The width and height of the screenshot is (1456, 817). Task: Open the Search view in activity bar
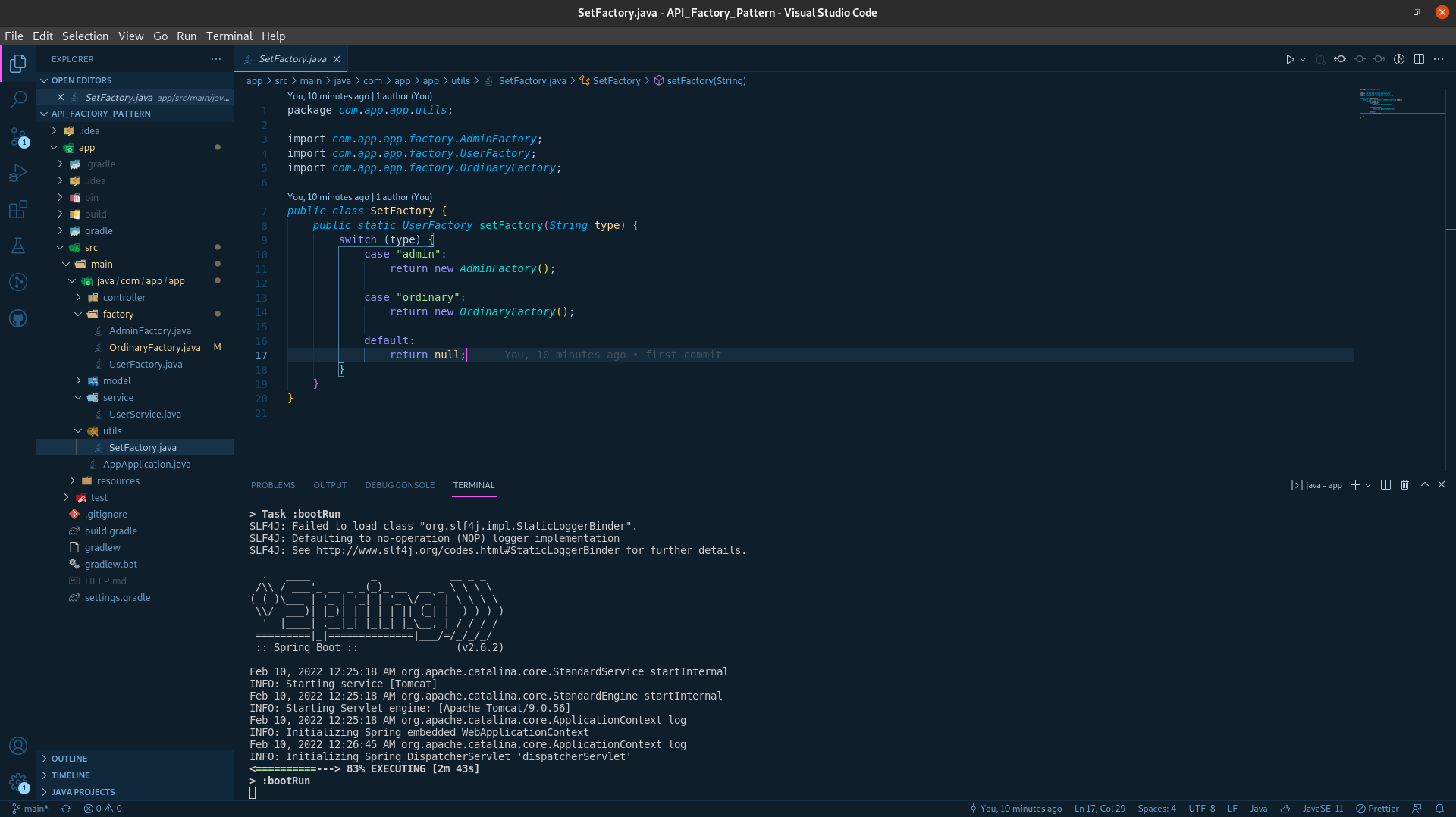tap(18, 100)
